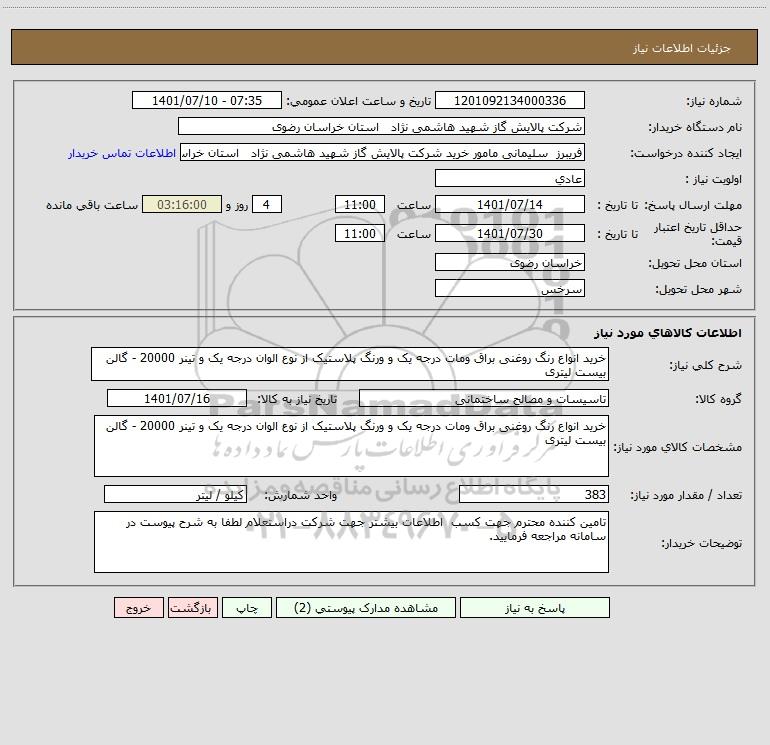This screenshot has width=770, height=745.
Task: Open اطلاعات تماس خریدار link
Action: click(x=122, y=153)
